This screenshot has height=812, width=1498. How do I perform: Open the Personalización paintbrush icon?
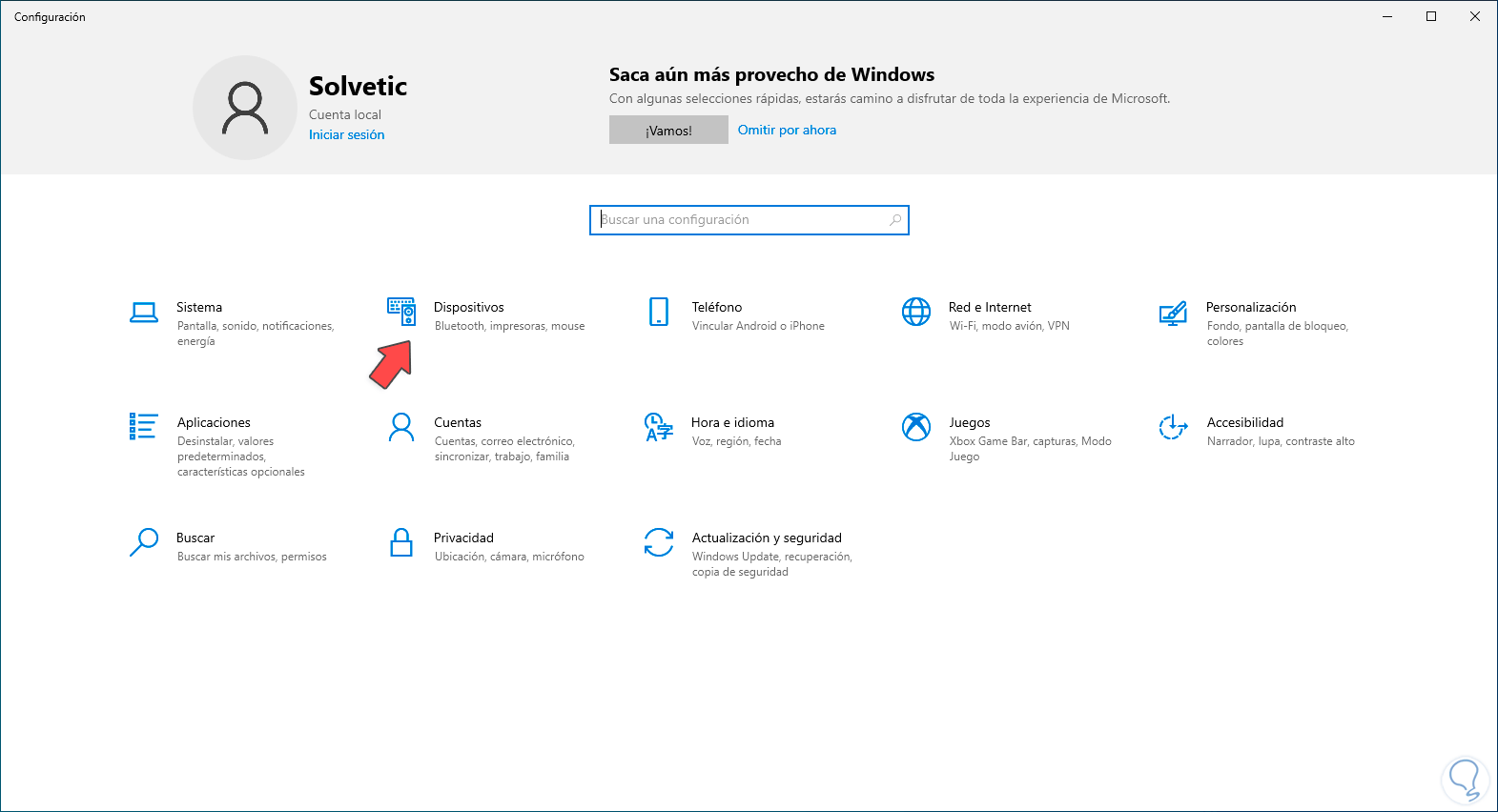tap(1173, 313)
